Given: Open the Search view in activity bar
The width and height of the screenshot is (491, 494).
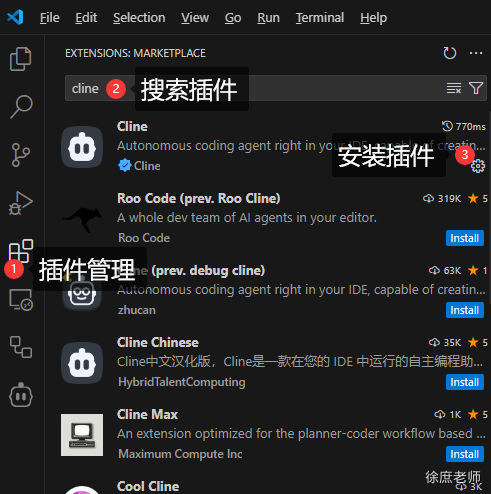Looking at the screenshot, I should click(21, 107).
